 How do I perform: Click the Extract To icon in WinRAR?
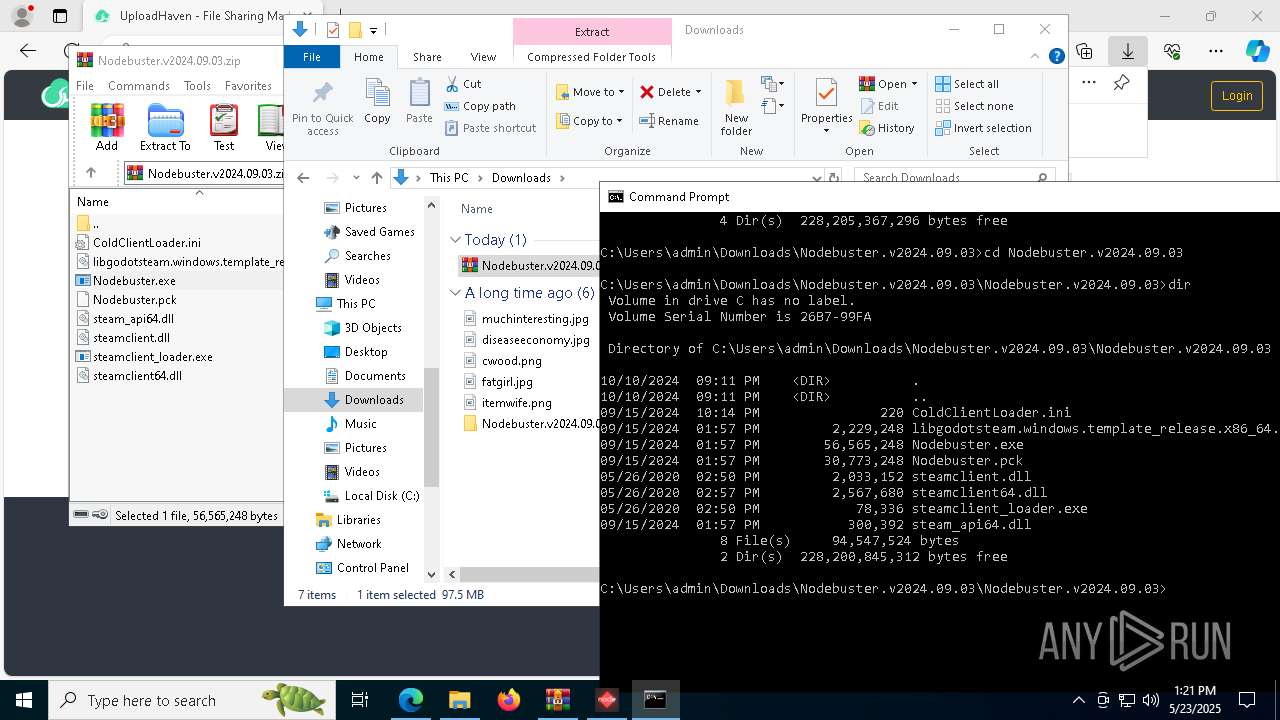click(x=165, y=127)
